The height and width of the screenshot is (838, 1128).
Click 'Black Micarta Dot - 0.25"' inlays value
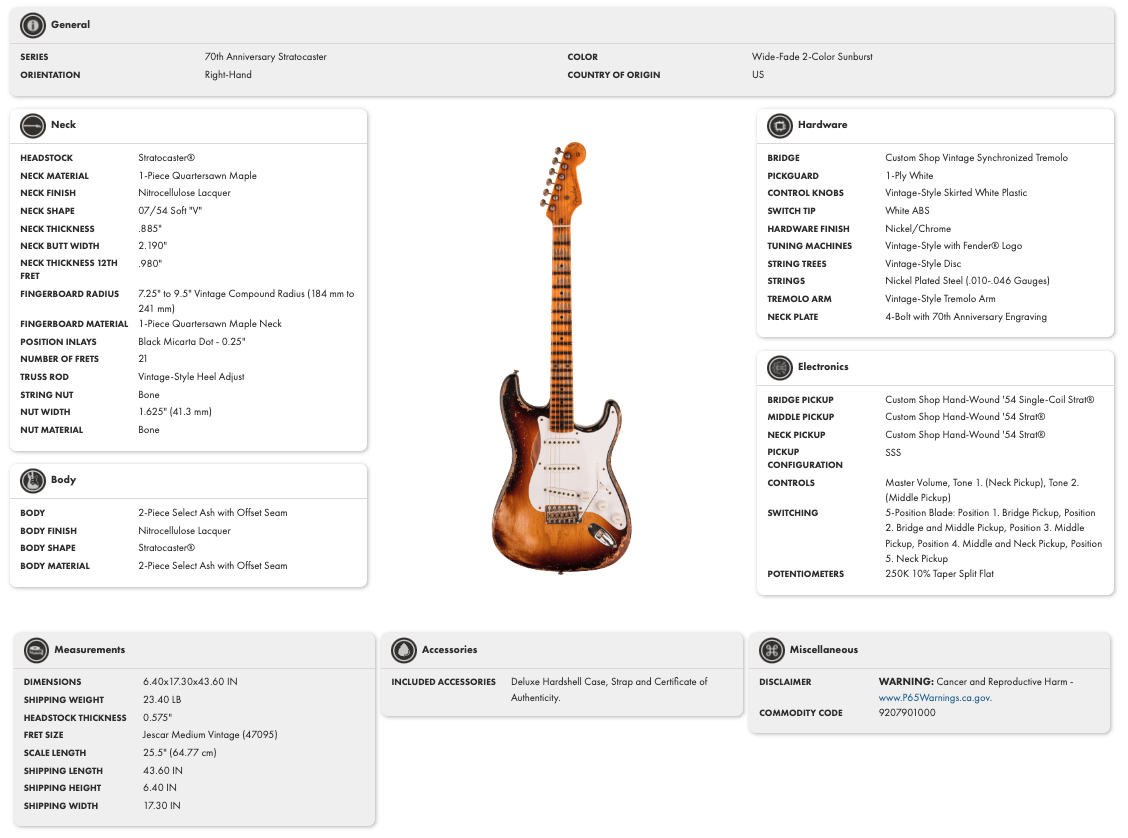pos(191,342)
